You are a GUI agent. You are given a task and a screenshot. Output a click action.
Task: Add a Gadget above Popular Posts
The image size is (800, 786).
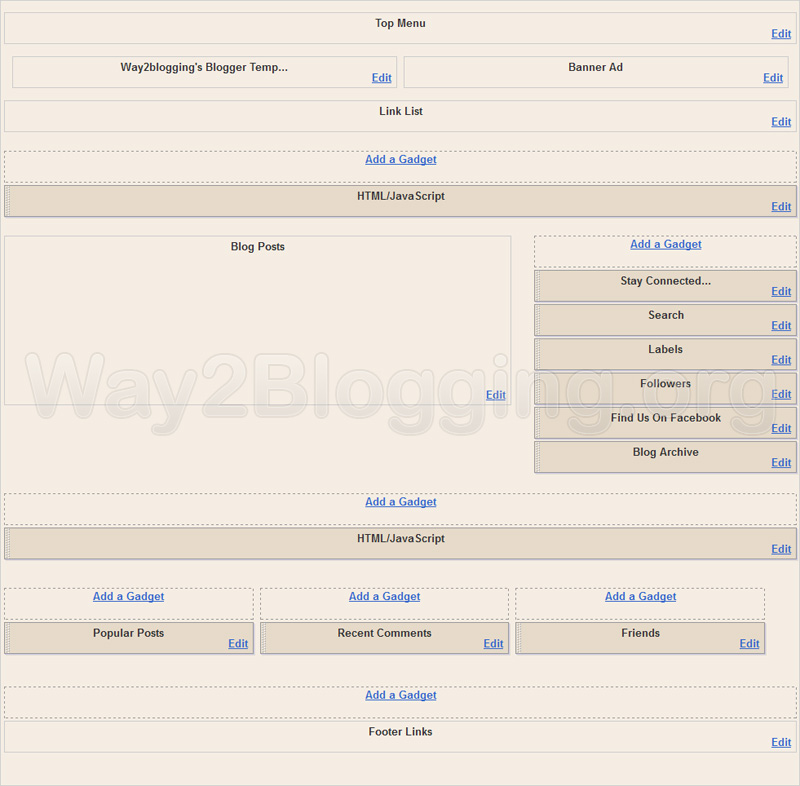click(x=128, y=596)
